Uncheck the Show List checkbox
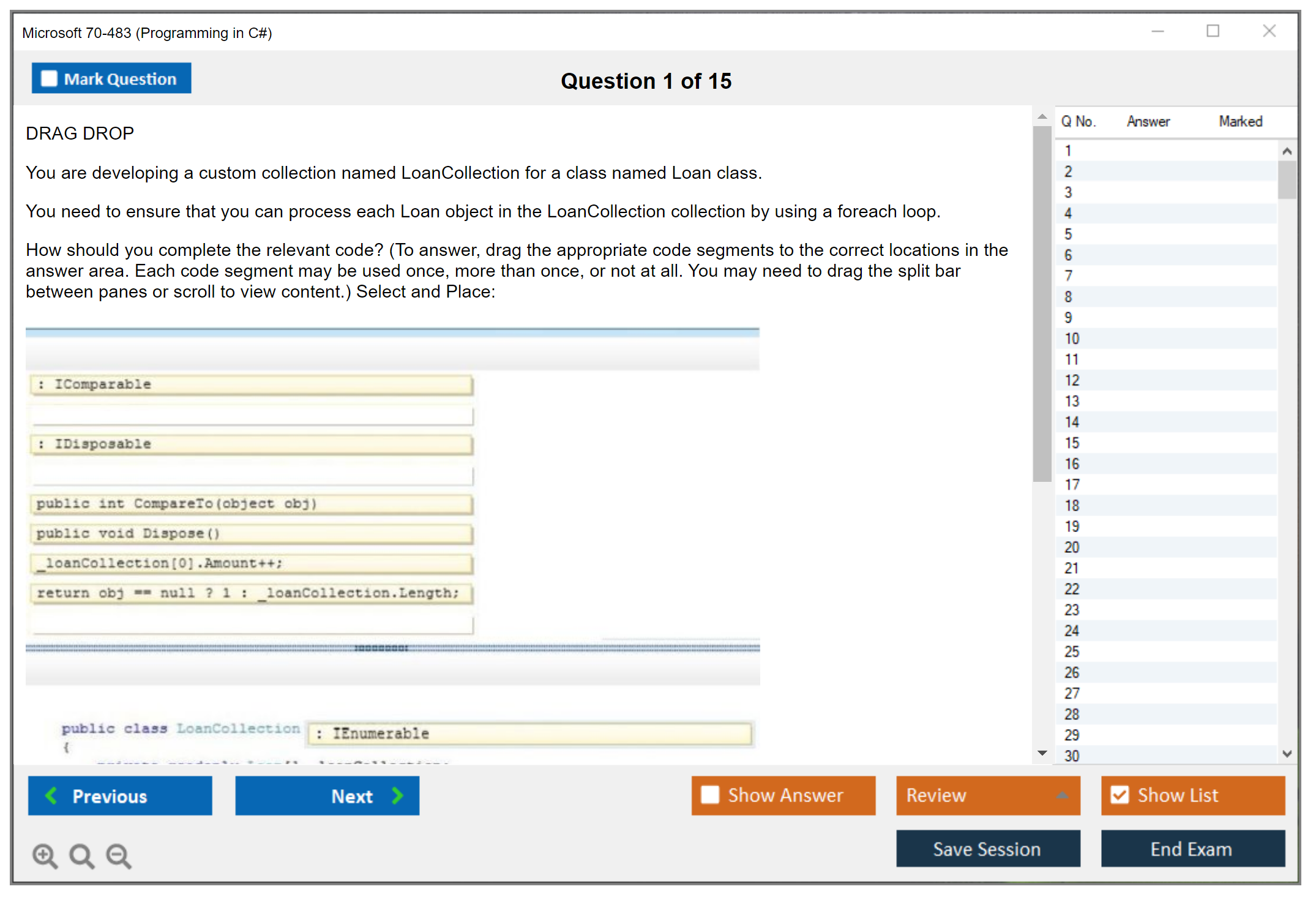1316x900 pixels. (1120, 795)
